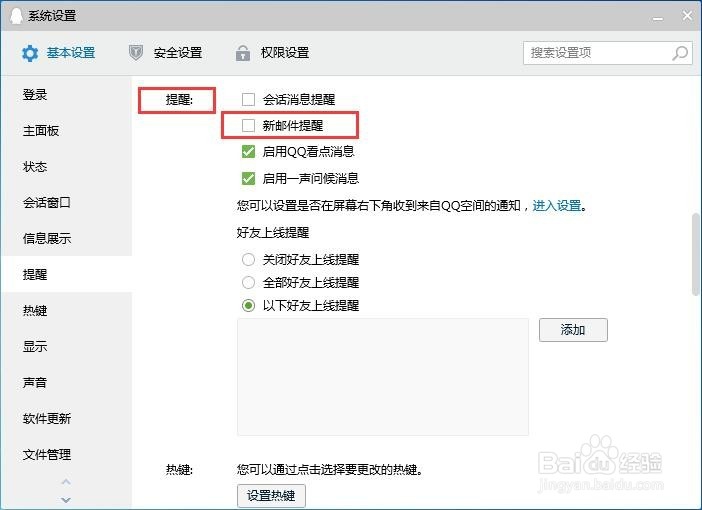
Task: Go to 热键 sidebar section
Action: [66, 310]
